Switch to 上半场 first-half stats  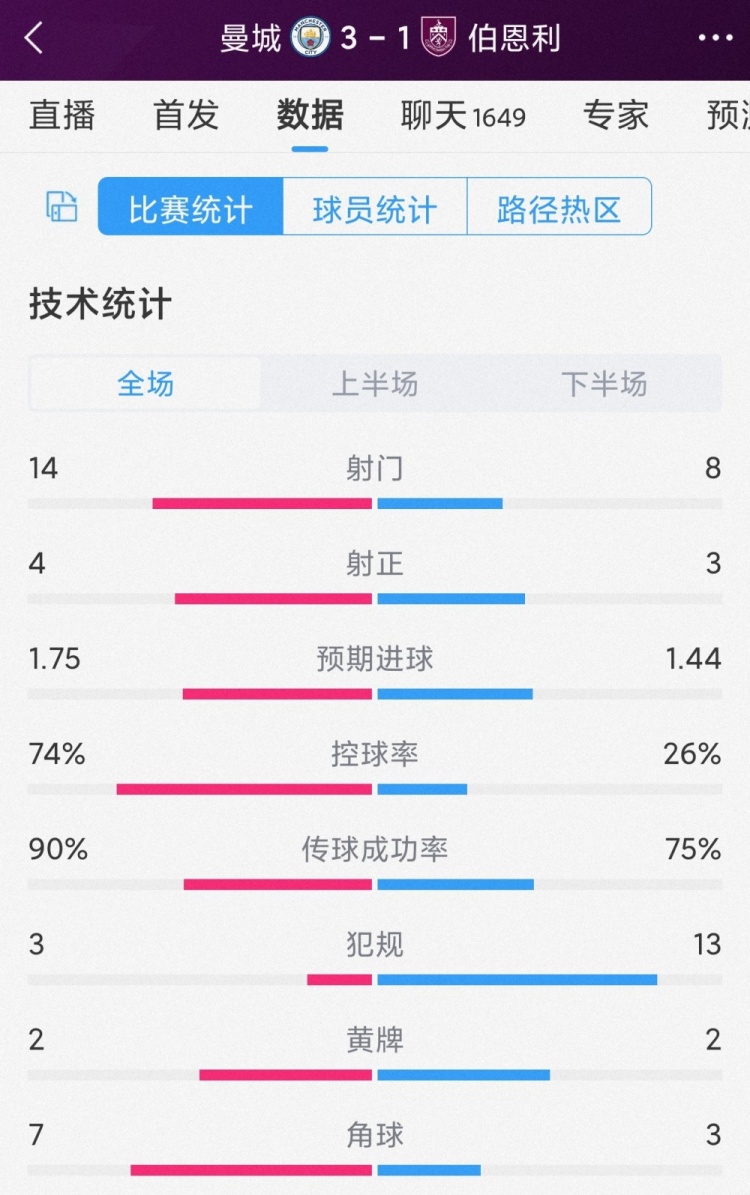click(x=373, y=382)
